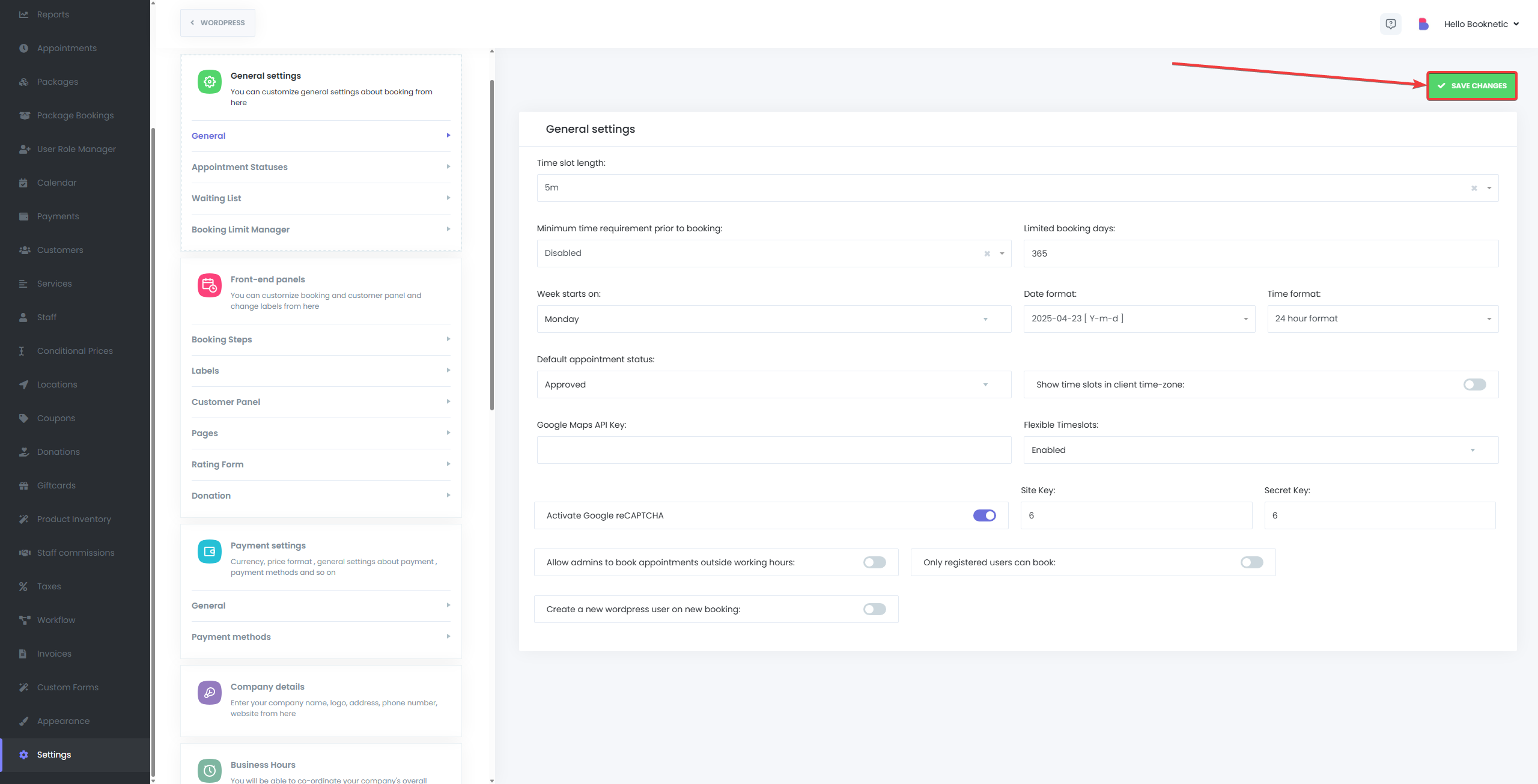Click the Payment settings wallet icon
Image resolution: width=1538 pixels, height=784 pixels.
click(209, 552)
